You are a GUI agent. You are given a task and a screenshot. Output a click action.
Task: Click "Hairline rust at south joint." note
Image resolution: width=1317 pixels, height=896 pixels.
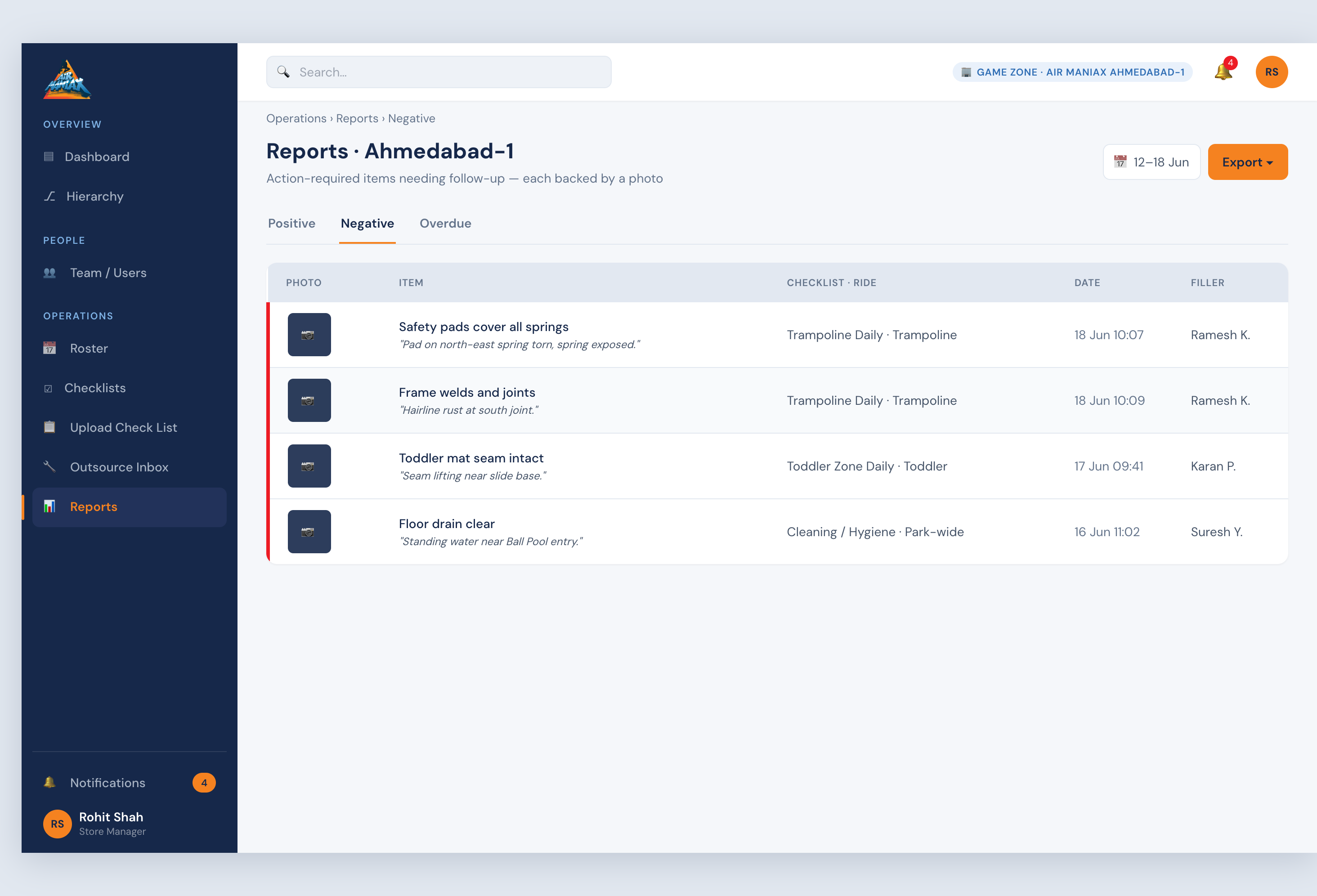tap(469, 410)
